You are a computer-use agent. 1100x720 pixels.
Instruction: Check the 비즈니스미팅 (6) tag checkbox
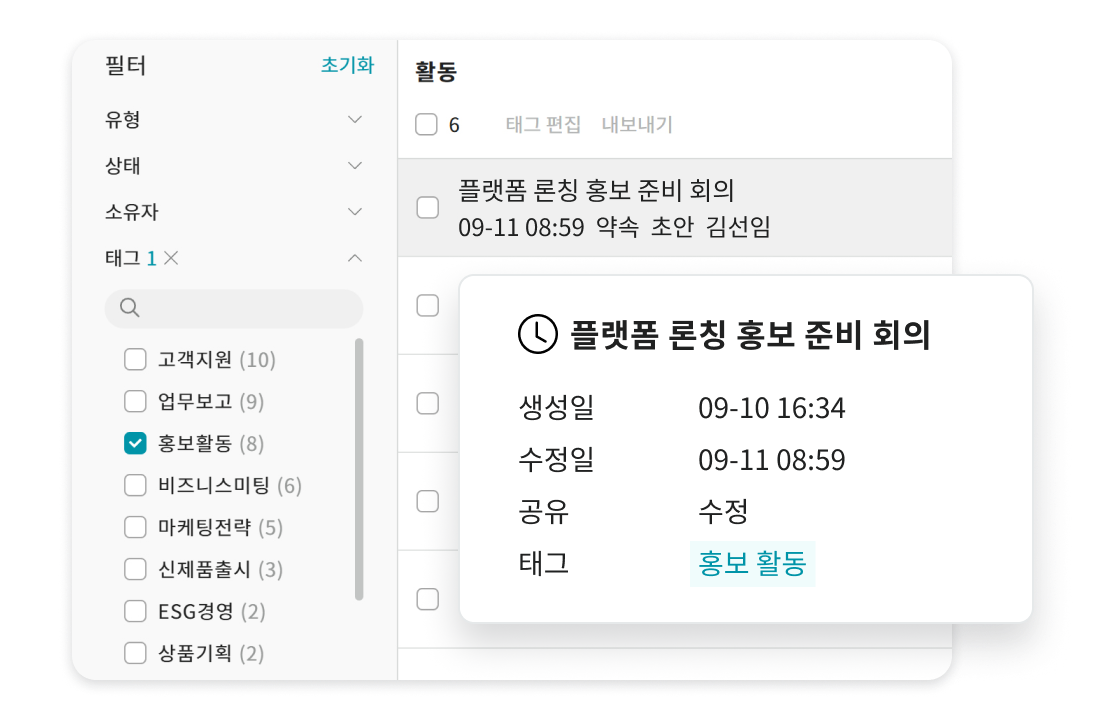tap(135, 485)
